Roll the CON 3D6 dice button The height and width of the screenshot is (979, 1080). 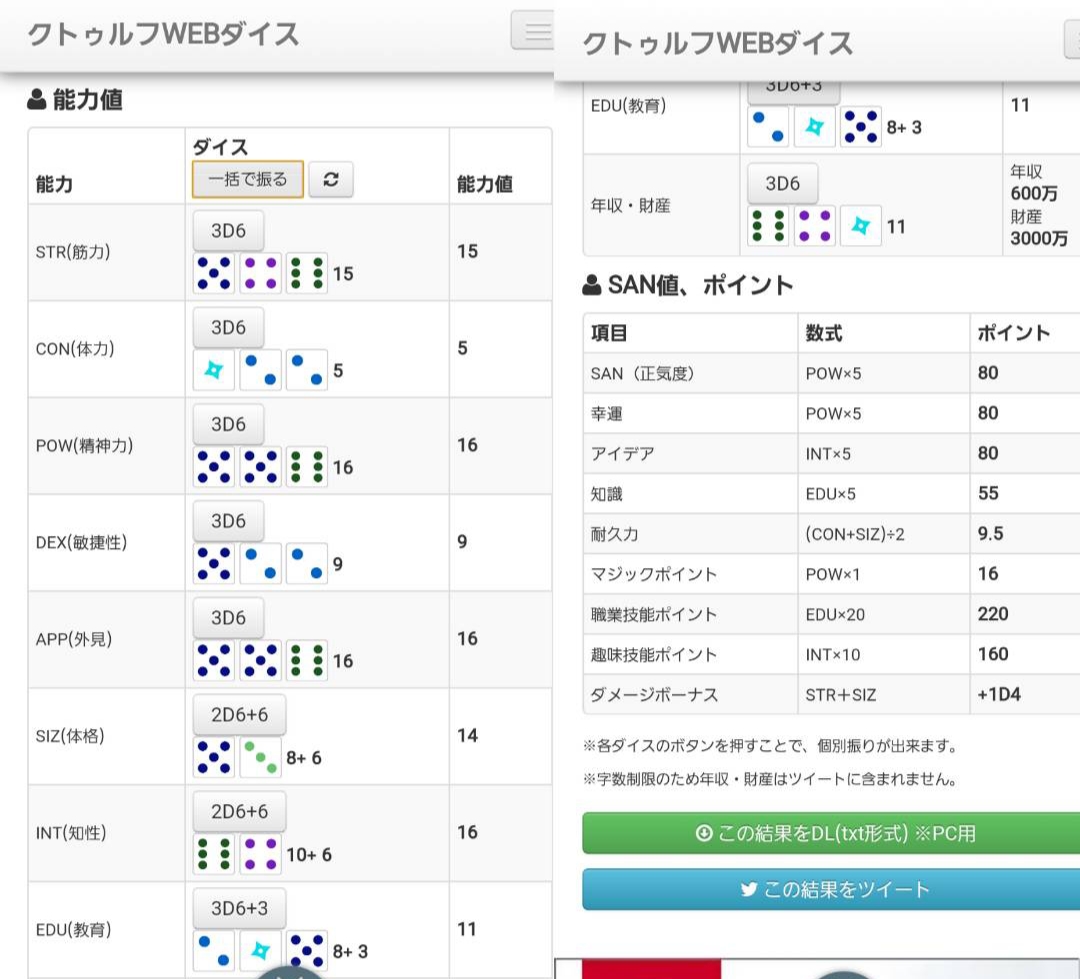(x=227, y=328)
